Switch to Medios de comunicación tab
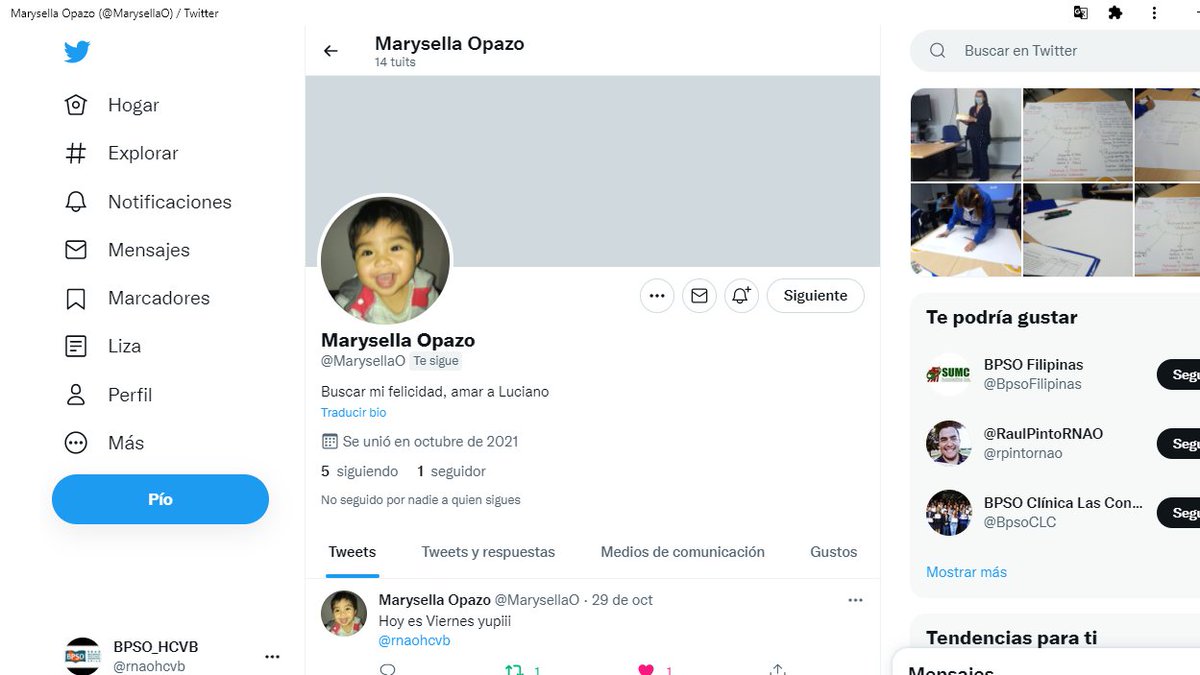 (682, 552)
